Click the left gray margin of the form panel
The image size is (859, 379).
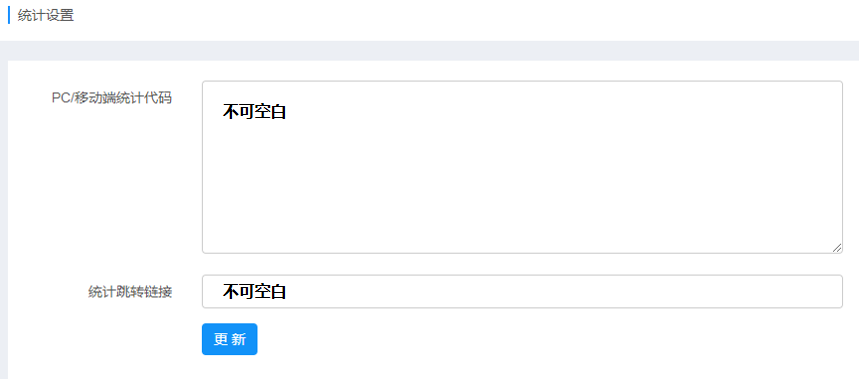pyautogui.click(x=4, y=219)
